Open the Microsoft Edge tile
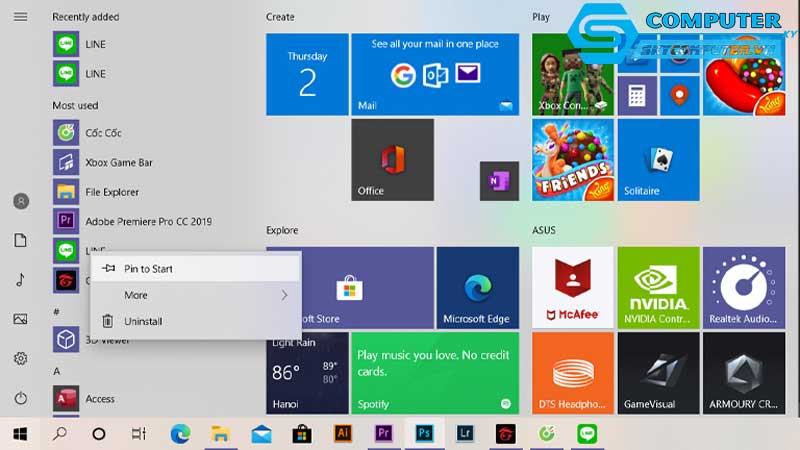Image resolution: width=800 pixels, height=450 pixels. 477,289
